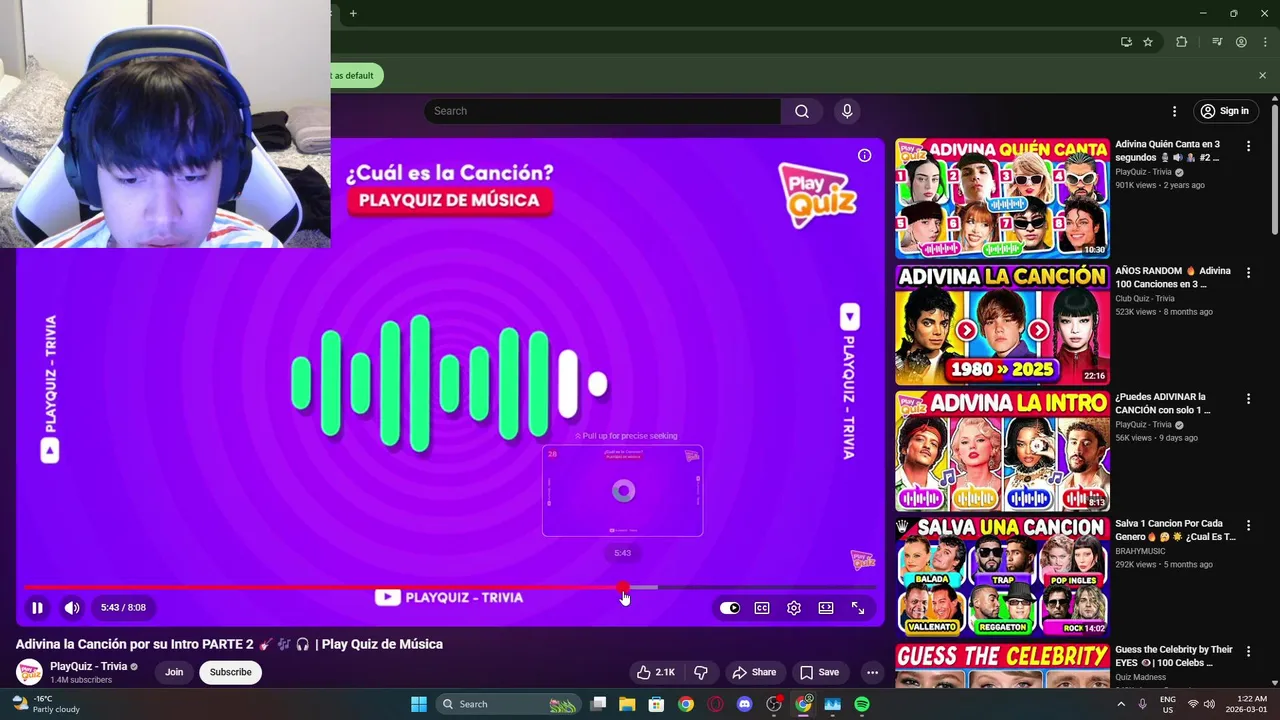Open Salva Una Cancion thumbnail
Image resolution: width=1280 pixels, height=720 pixels.
(1002, 577)
